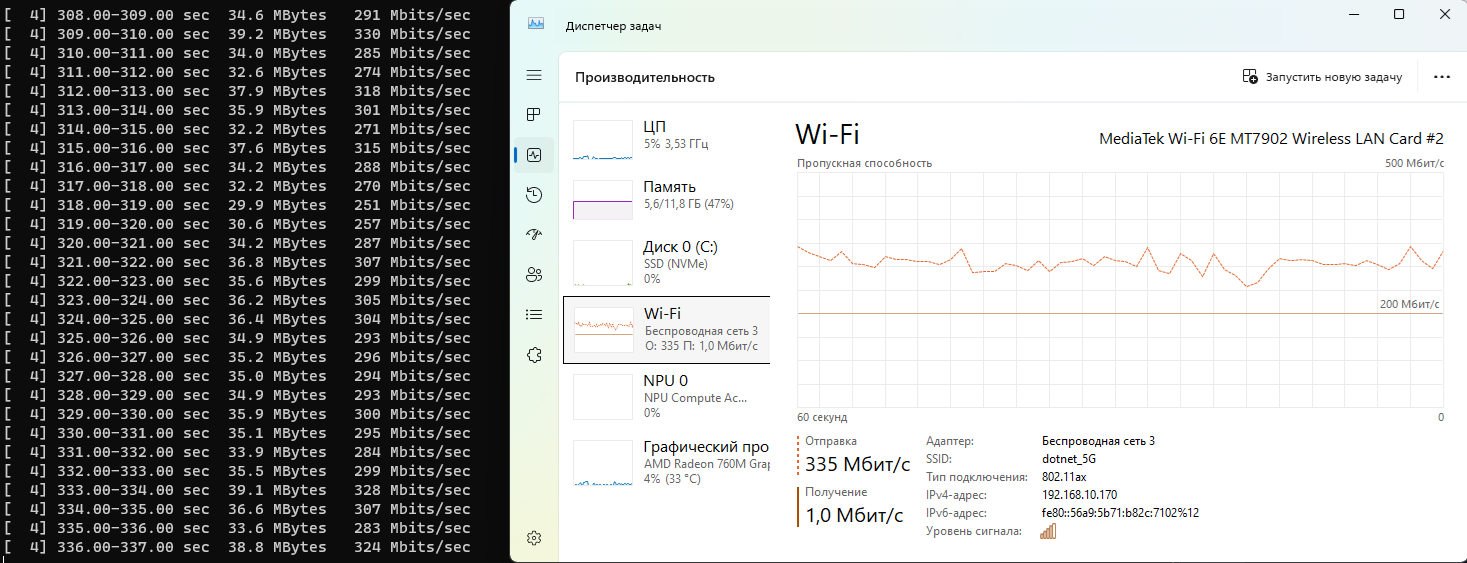Open the hamburger navigation menu
This screenshot has height=563, width=1467.
click(534, 76)
